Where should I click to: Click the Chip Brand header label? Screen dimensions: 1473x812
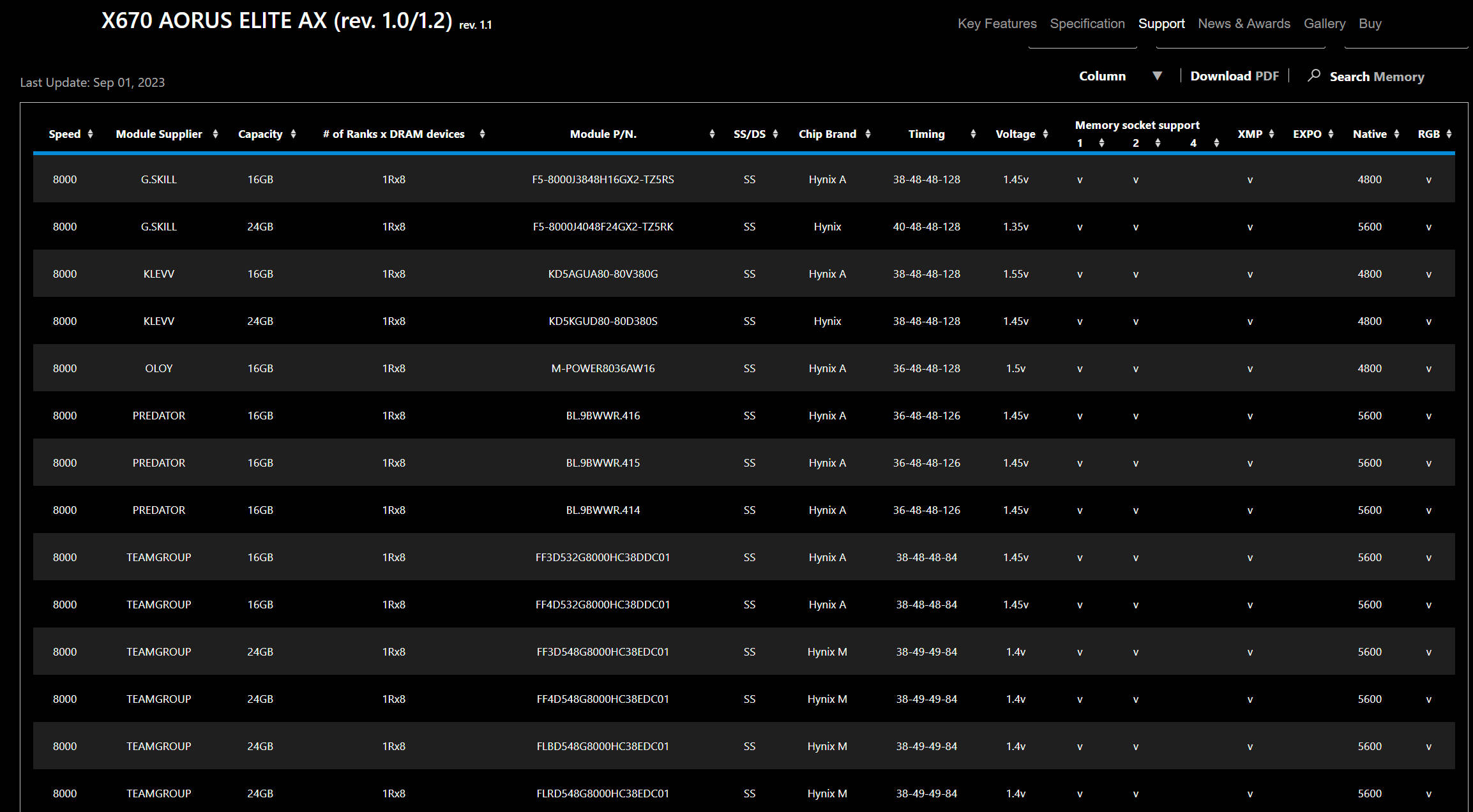coord(827,134)
